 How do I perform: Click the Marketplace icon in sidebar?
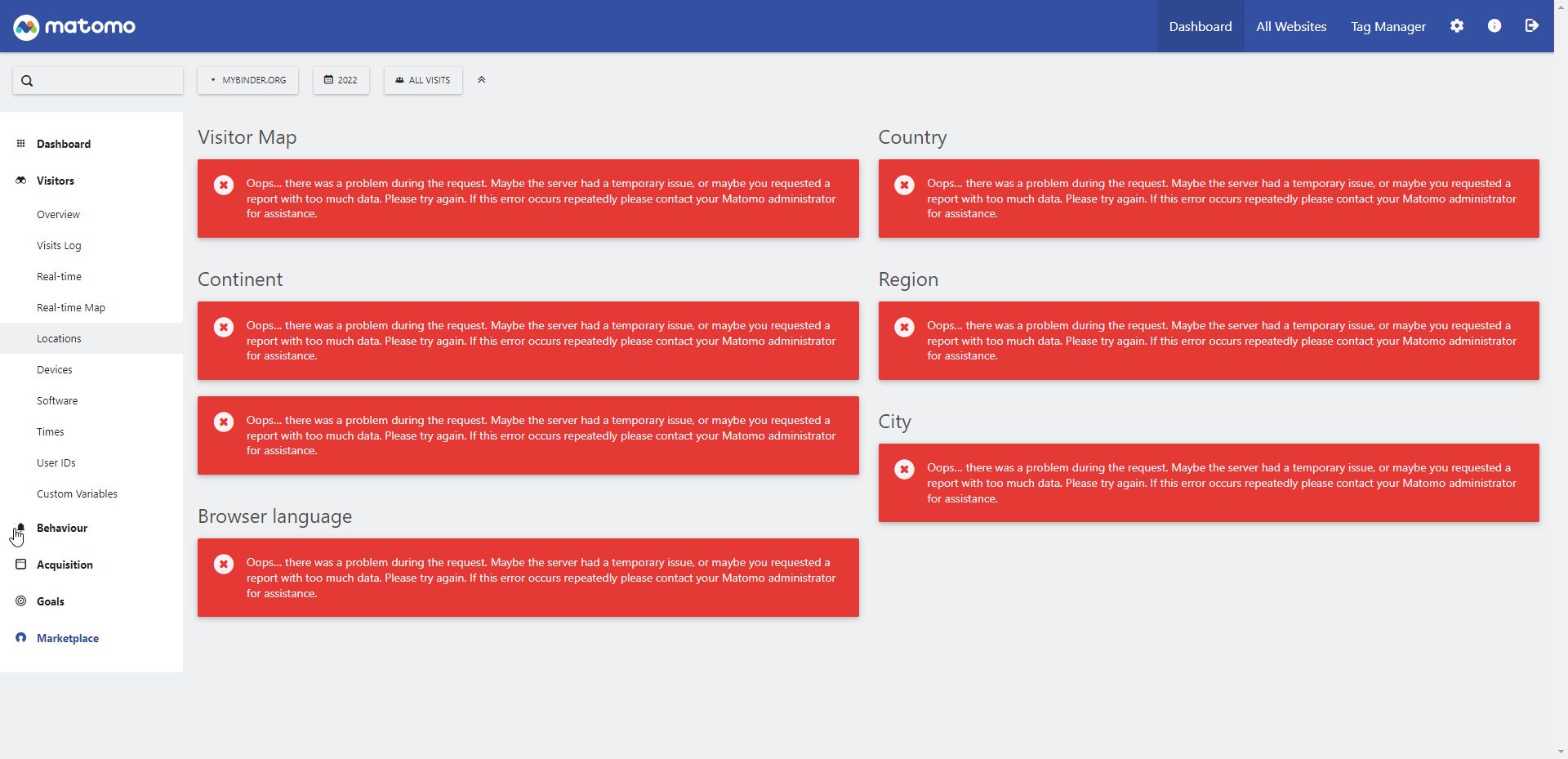(x=21, y=638)
